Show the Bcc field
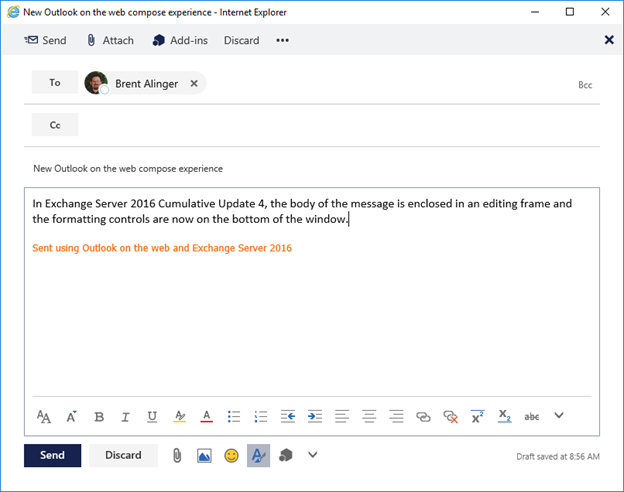The width and height of the screenshot is (624, 492). (x=585, y=85)
